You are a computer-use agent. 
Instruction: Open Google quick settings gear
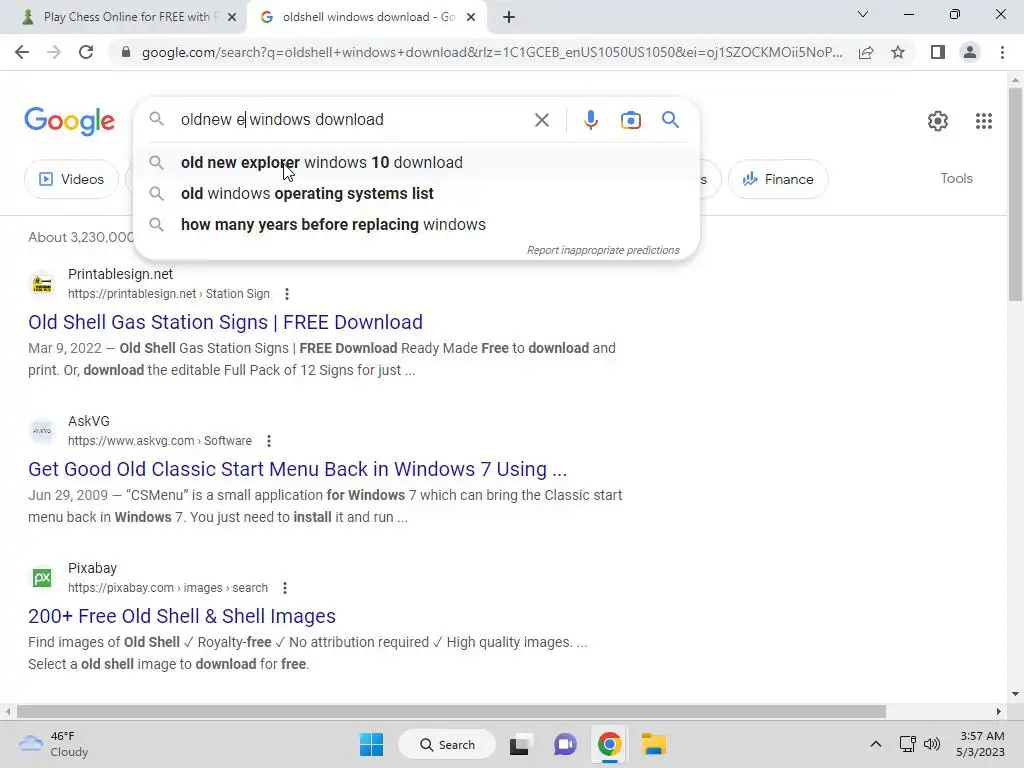pos(938,121)
